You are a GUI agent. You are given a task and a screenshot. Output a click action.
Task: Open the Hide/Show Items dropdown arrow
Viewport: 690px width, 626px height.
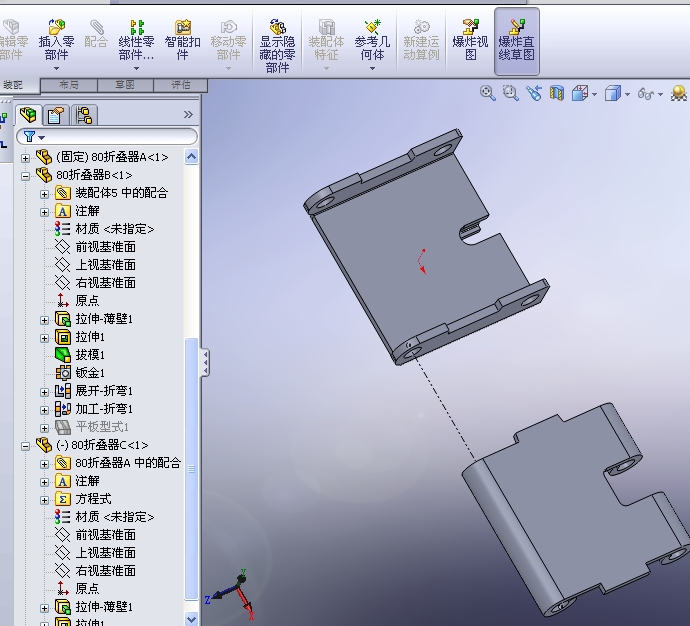(660, 94)
